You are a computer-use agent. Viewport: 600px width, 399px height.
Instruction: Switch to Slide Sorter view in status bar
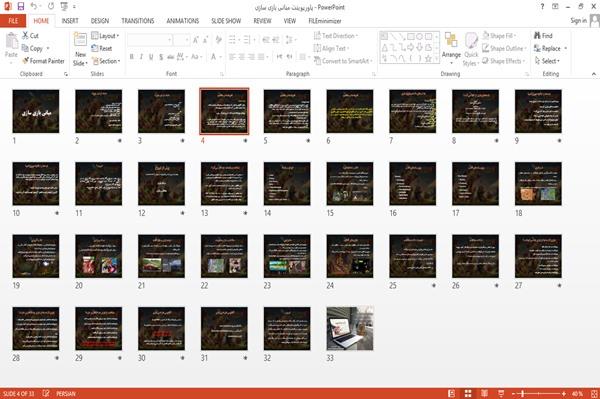tap(468, 394)
